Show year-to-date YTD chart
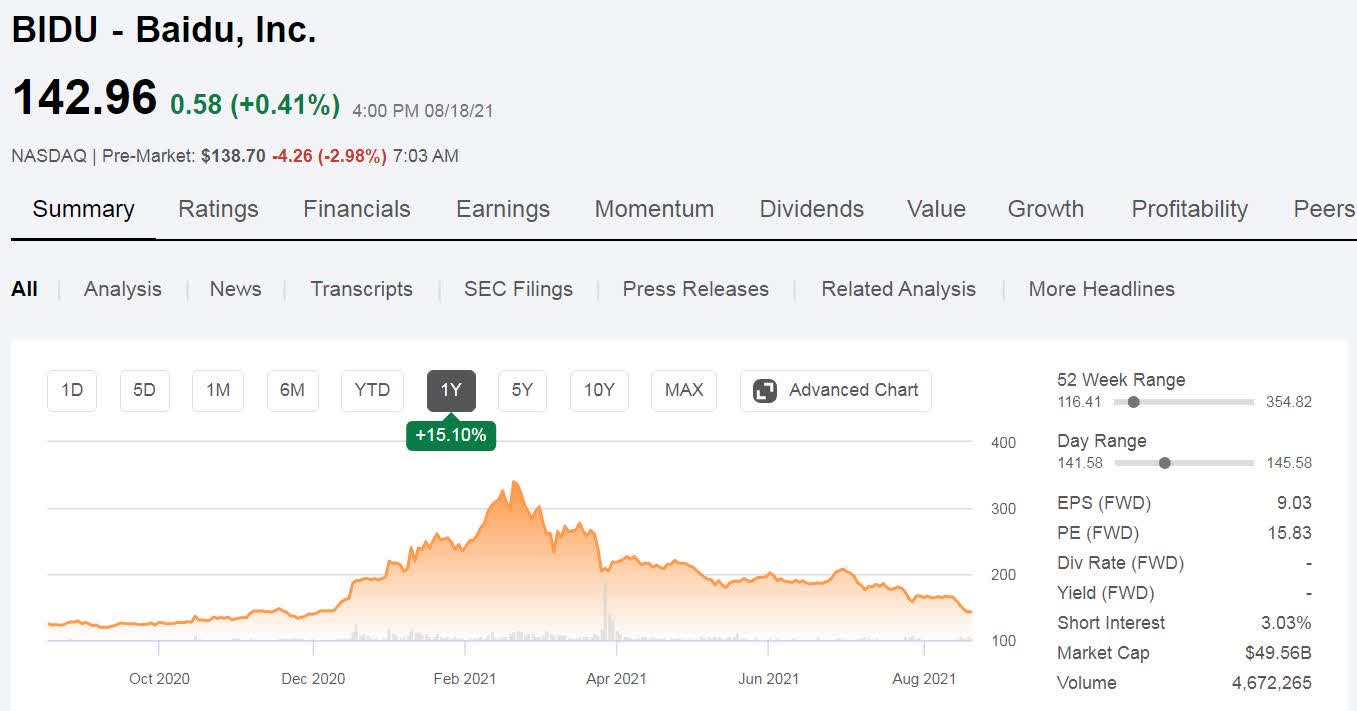 tap(372, 390)
